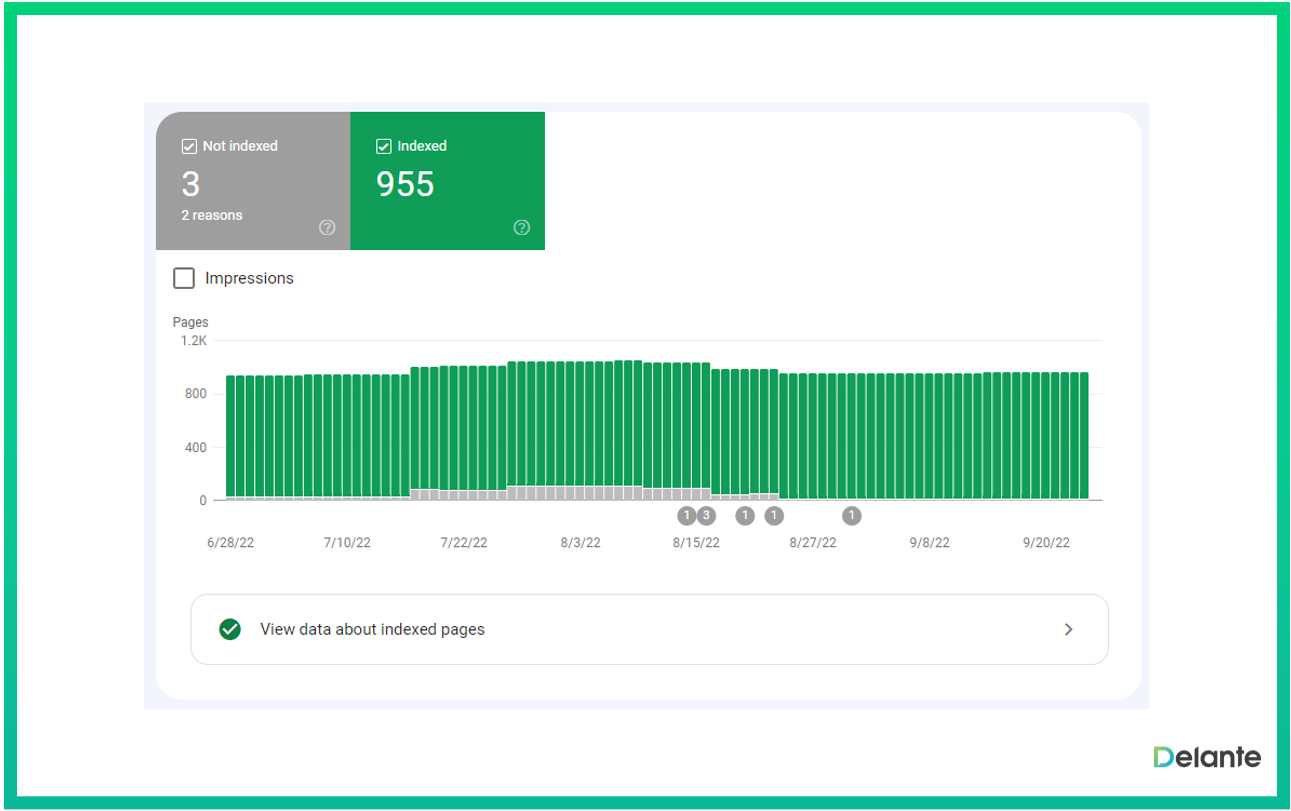
Task: Open help icon on Indexed card
Action: point(521,228)
